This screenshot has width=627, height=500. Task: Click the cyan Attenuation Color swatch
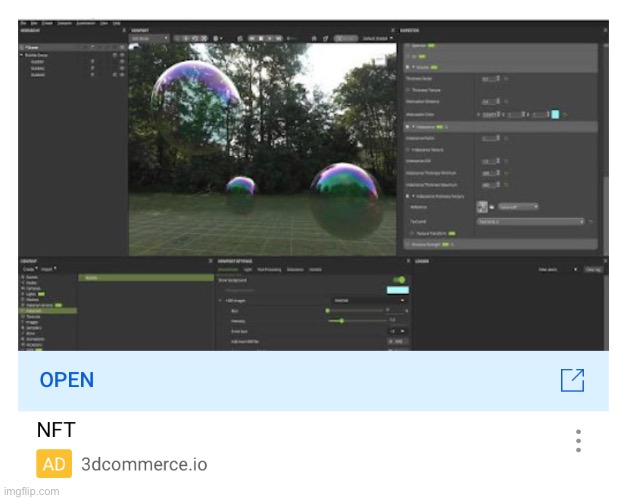555,114
